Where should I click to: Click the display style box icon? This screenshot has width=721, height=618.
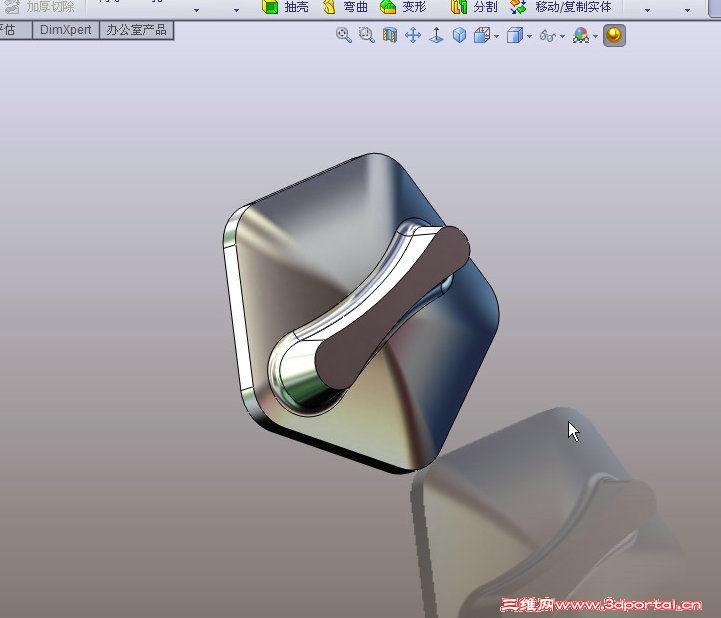tap(515, 35)
